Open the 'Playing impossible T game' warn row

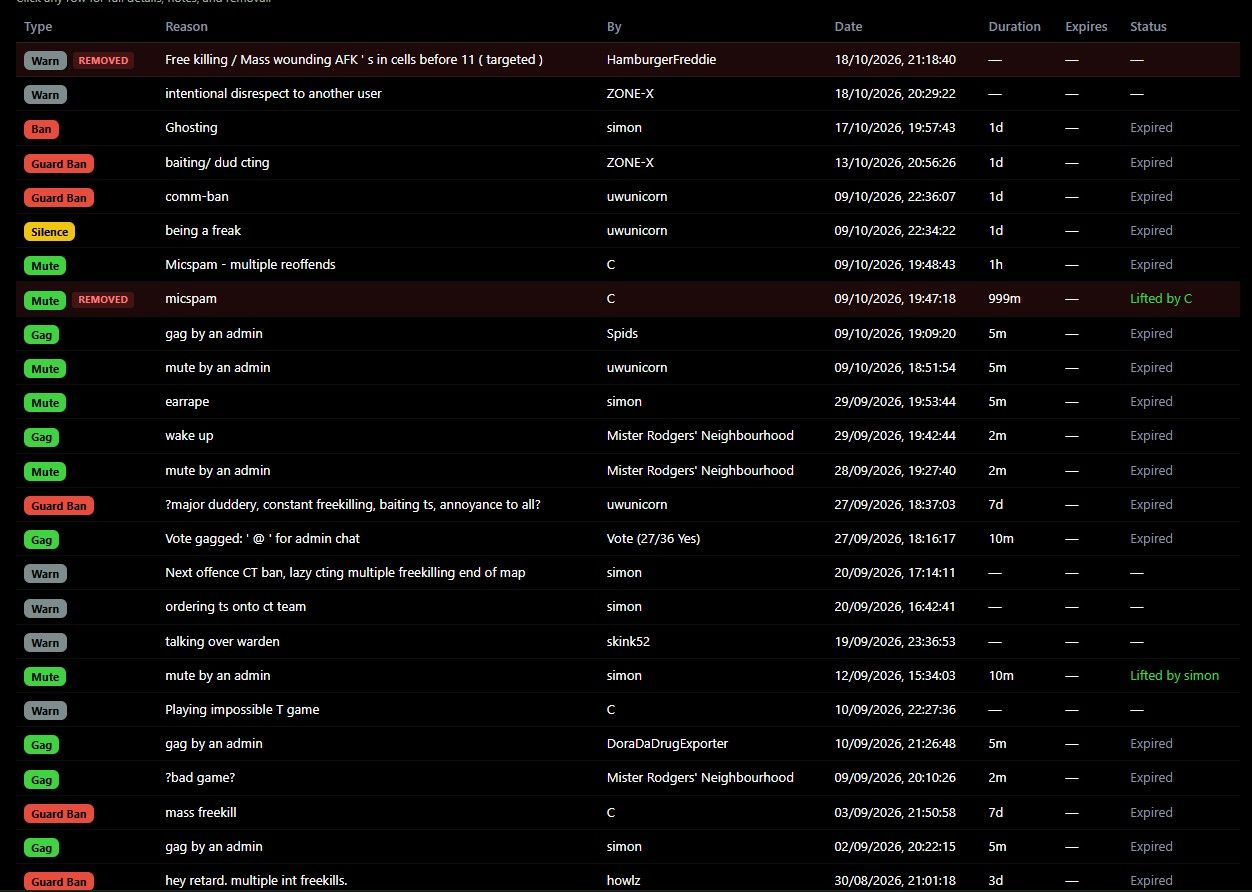pos(628,710)
